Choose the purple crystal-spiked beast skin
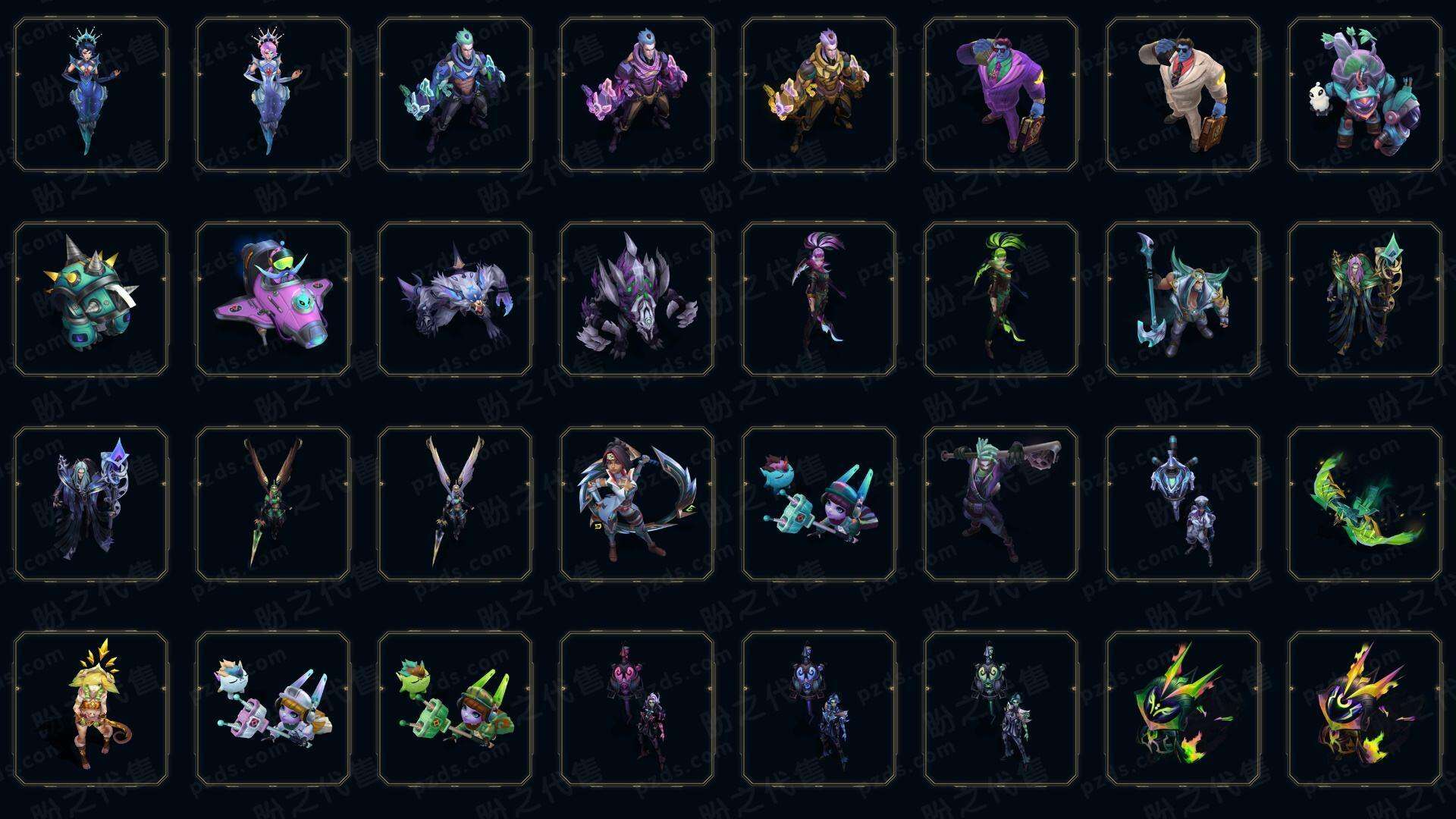Screen dimensions: 1456x819 [637, 299]
